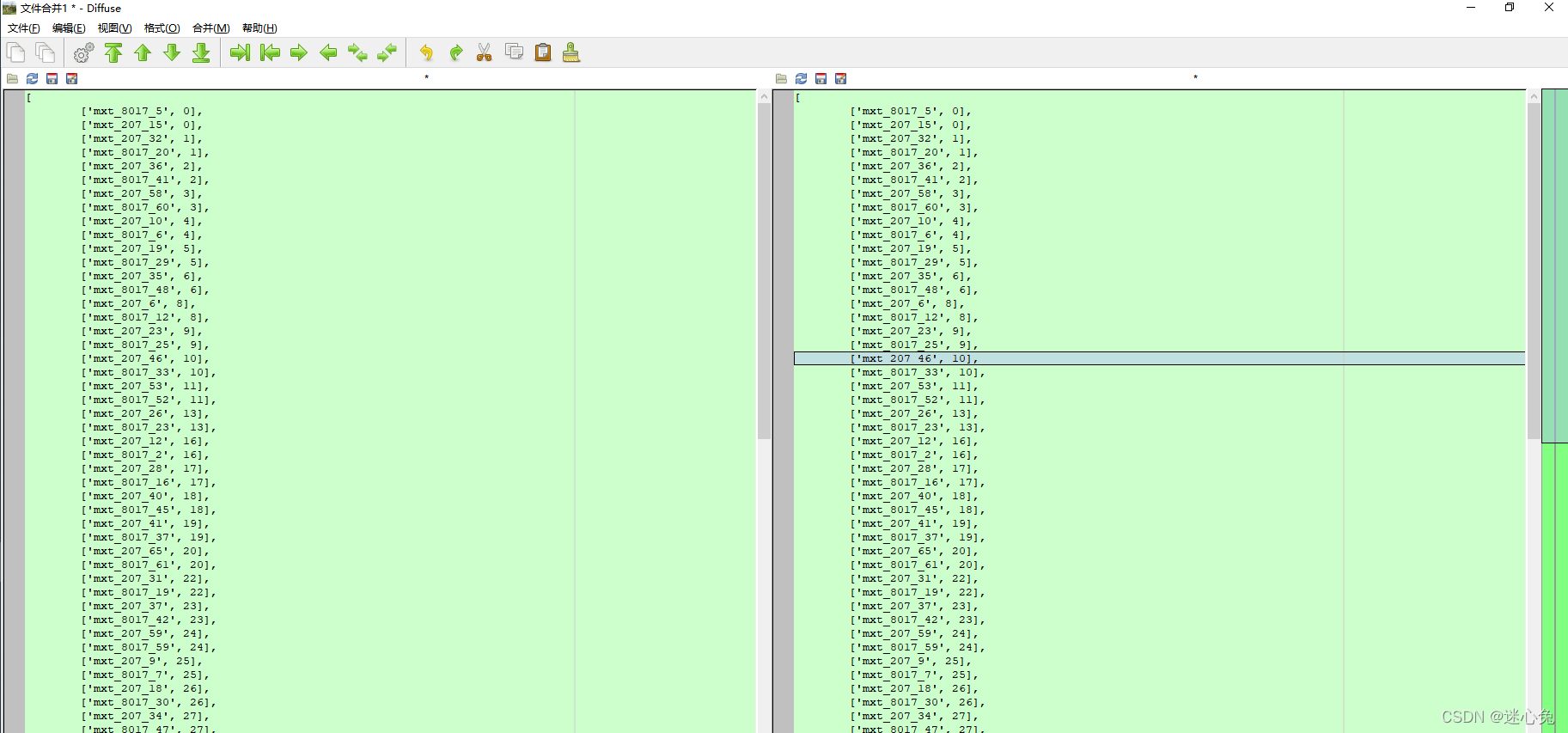The image size is (1568, 733).
Task: Merge from left then right
Action: (x=357, y=52)
